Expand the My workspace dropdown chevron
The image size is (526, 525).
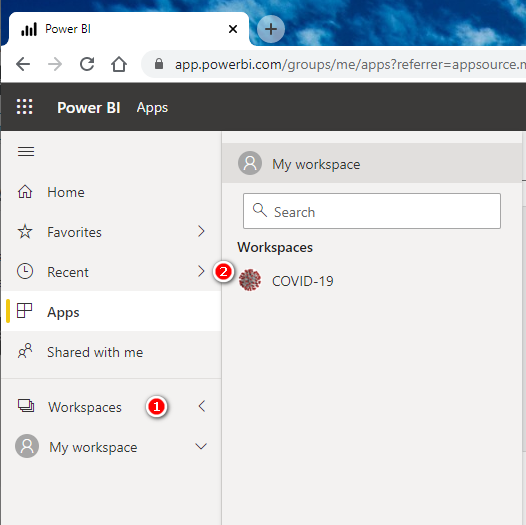point(201,447)
